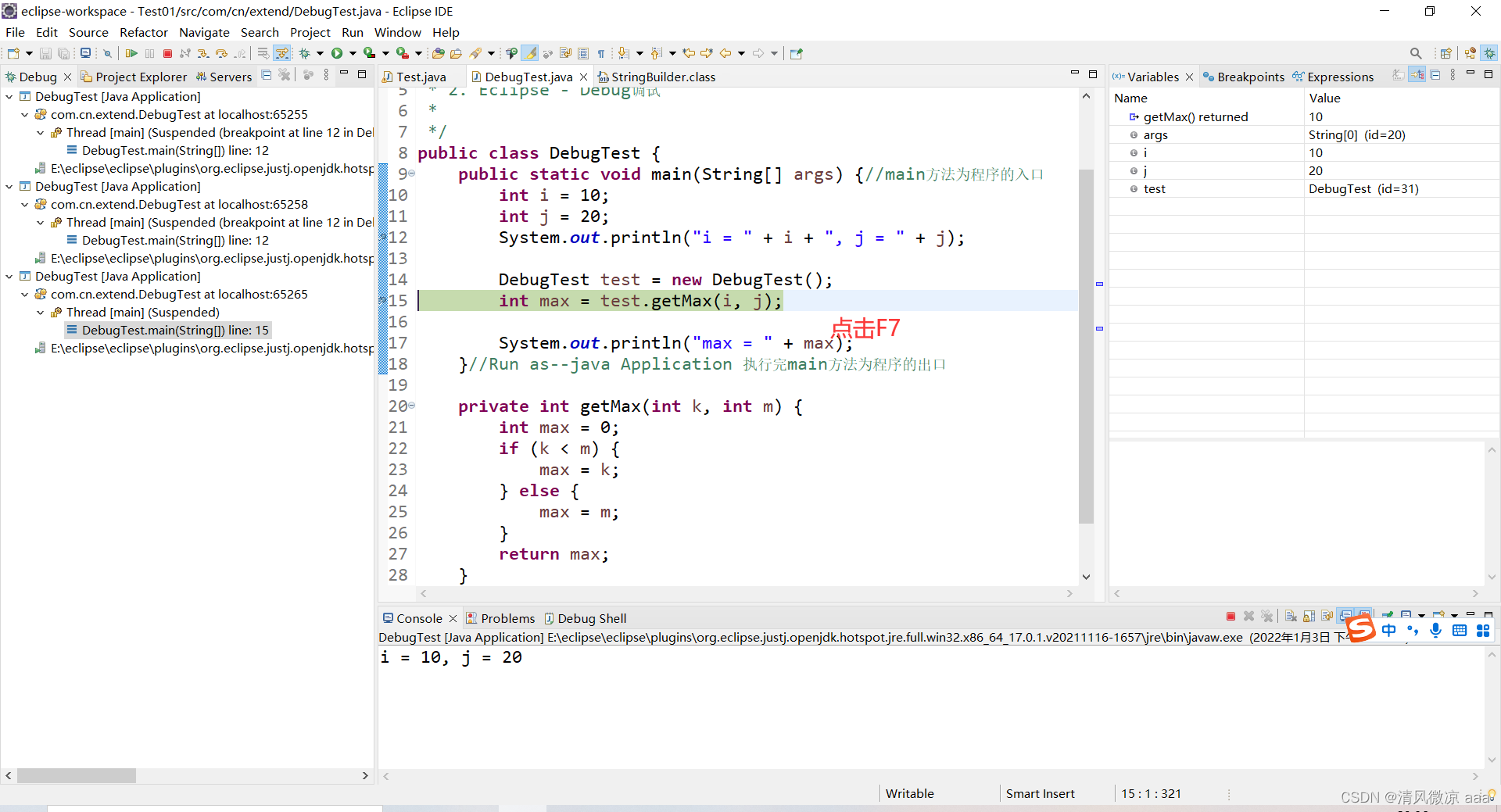Toggle Show Logical Structure in Variables
Screen dimensions: 1501x812
click(1417, 75)
